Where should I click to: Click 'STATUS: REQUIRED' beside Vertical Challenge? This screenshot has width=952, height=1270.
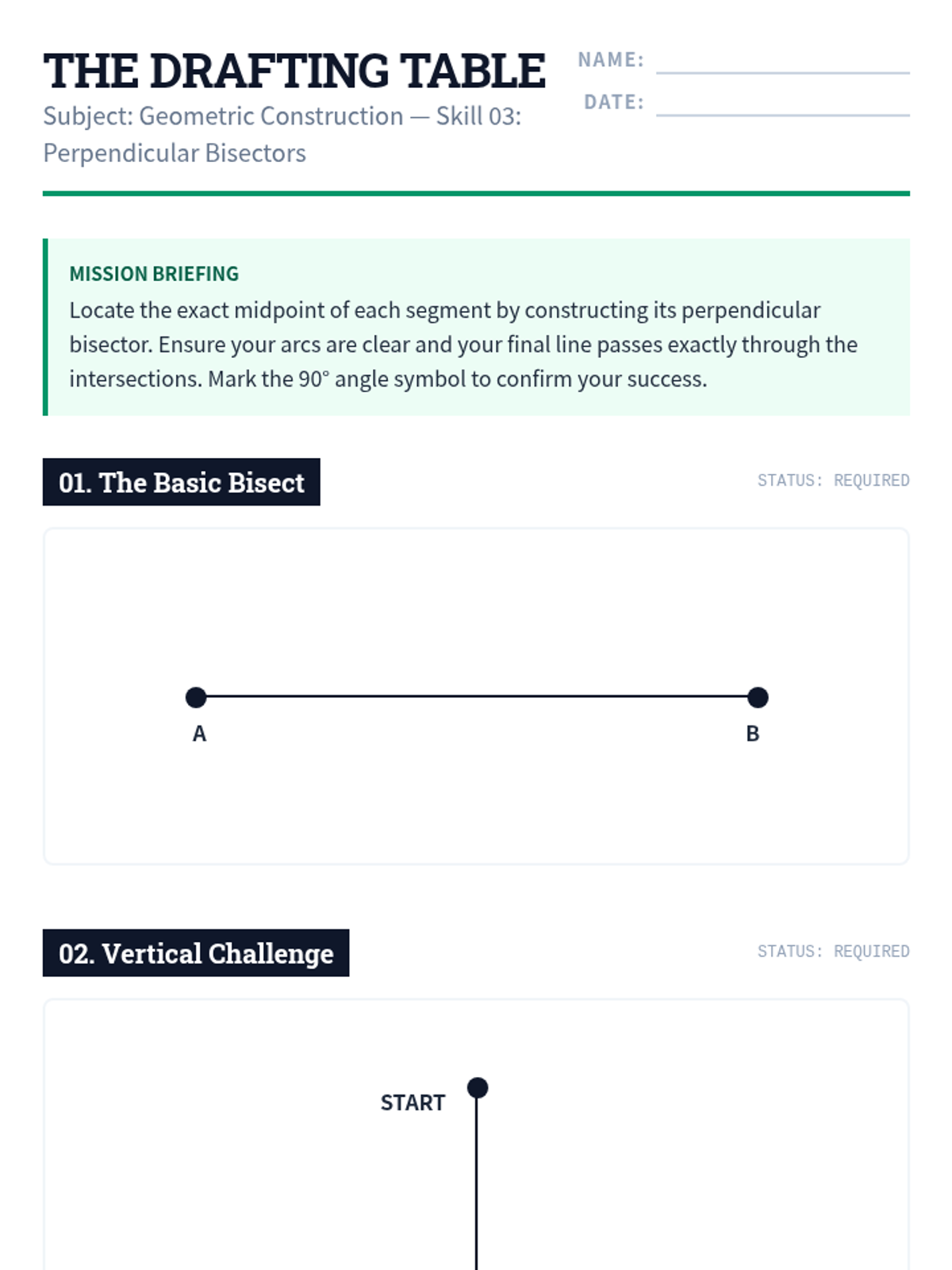pos(833,951)
